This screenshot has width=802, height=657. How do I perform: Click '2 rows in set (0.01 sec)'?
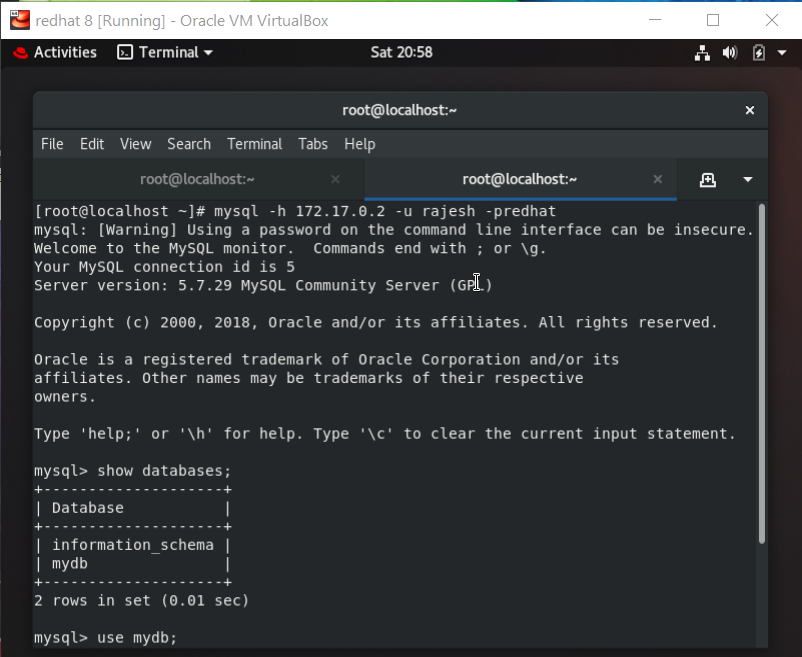pyautogui.click(x=141, y=601)
